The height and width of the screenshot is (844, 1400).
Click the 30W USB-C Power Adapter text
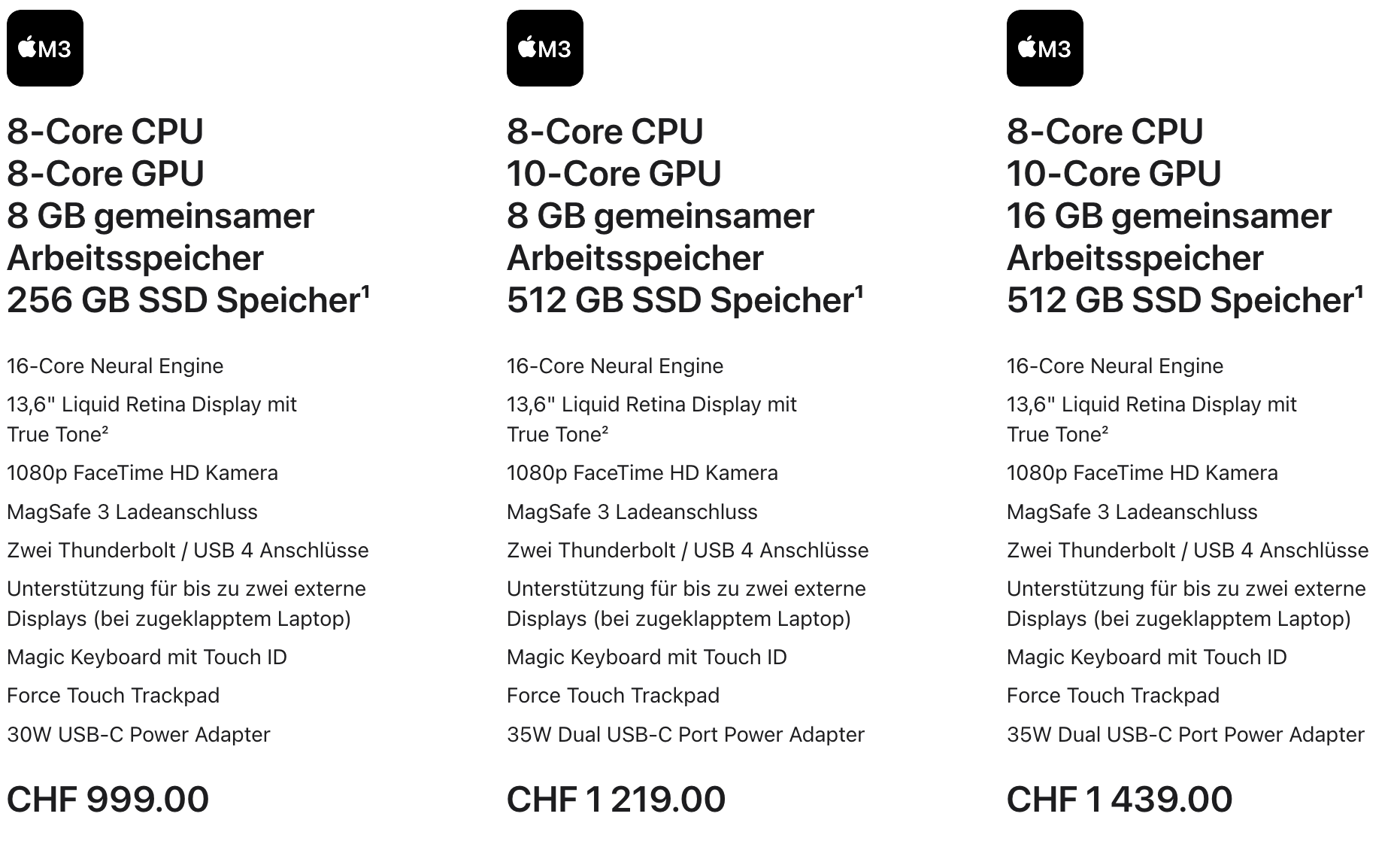coord(138,734)
